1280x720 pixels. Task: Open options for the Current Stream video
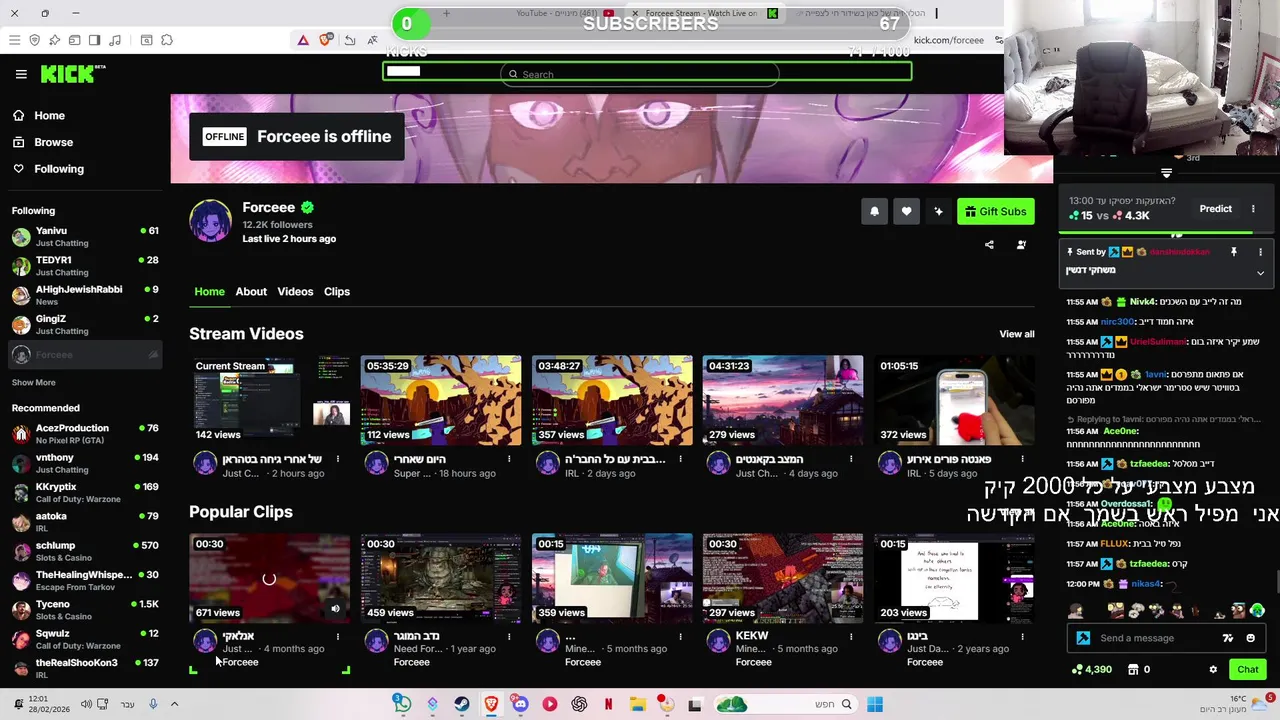[338, 459]
